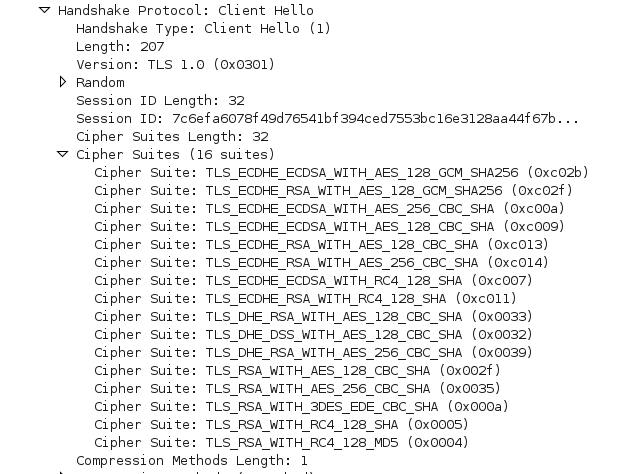Image resolution: width=639 pixels, height=474 pixels.
Task: Select cipher suite TLS_RSA_WITH_RC4_128_MD5
Action: pyautogui.click(x=281, y=442)
